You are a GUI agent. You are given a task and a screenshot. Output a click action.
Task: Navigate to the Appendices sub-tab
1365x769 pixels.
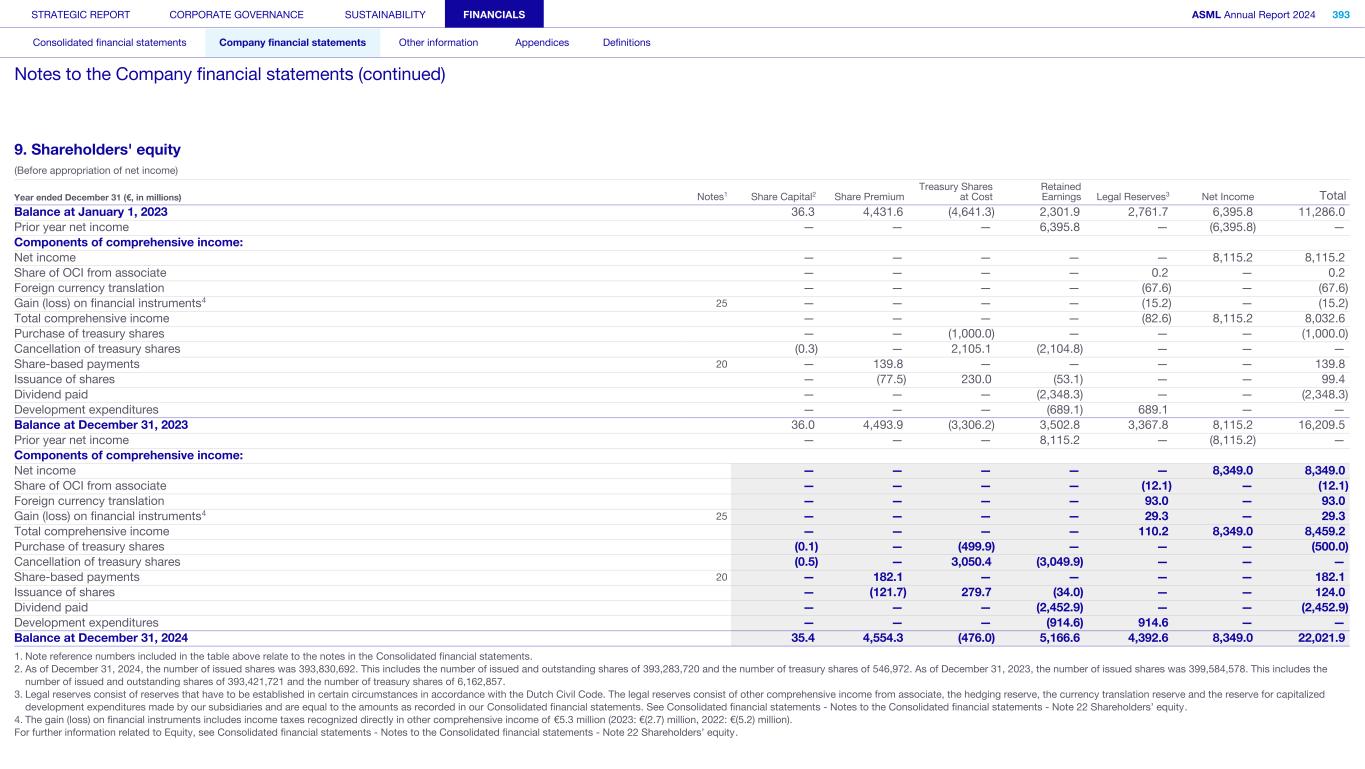[541, 43]
